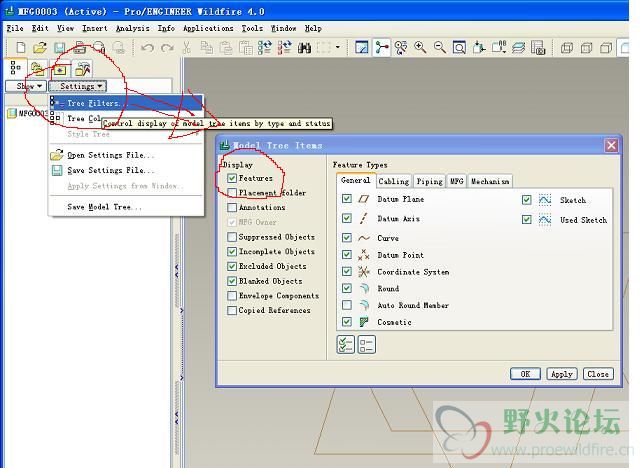Open the Connections navigator tab icon
The height and width of the screenshot is (468, 644).
(x=83, y=69)
